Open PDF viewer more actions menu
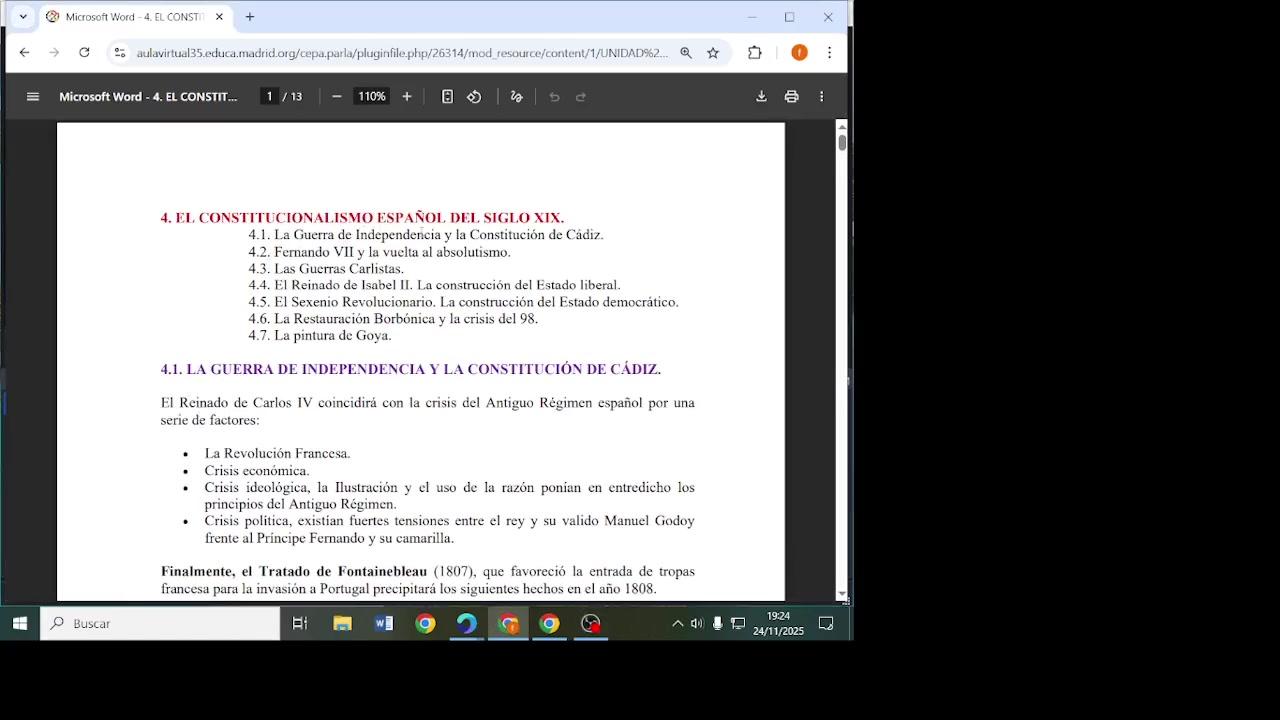 click(822, 97)
